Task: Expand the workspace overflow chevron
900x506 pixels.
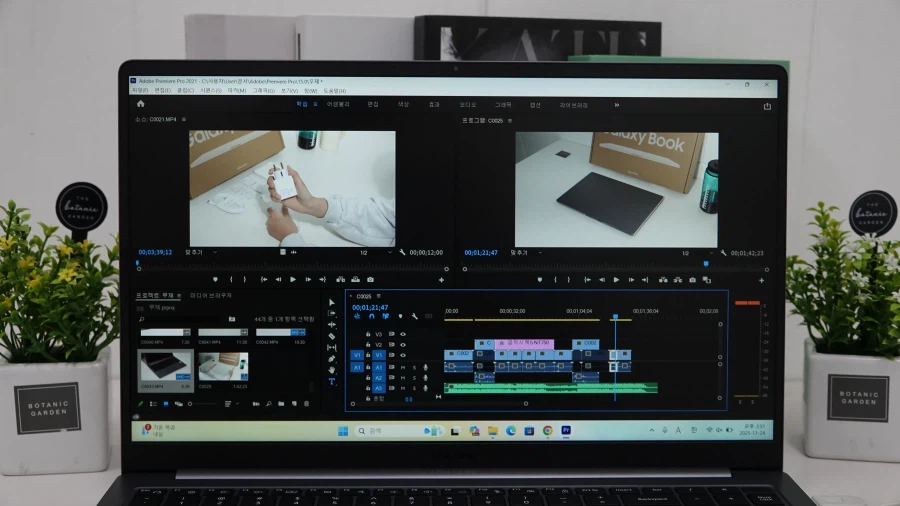Action: point(616,104)
